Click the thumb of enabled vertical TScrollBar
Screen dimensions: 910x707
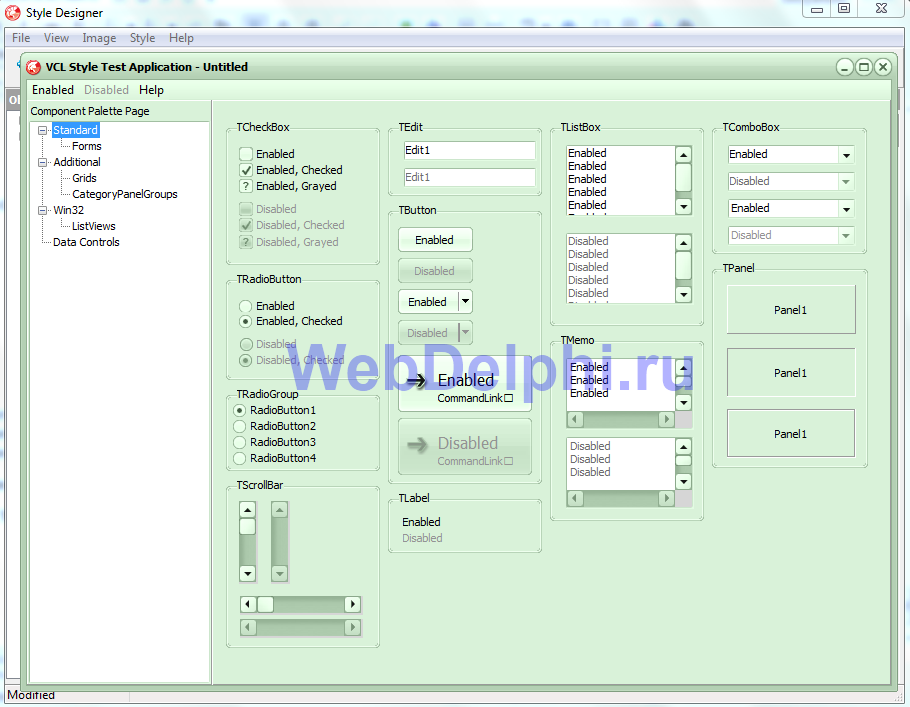[248, 526]
